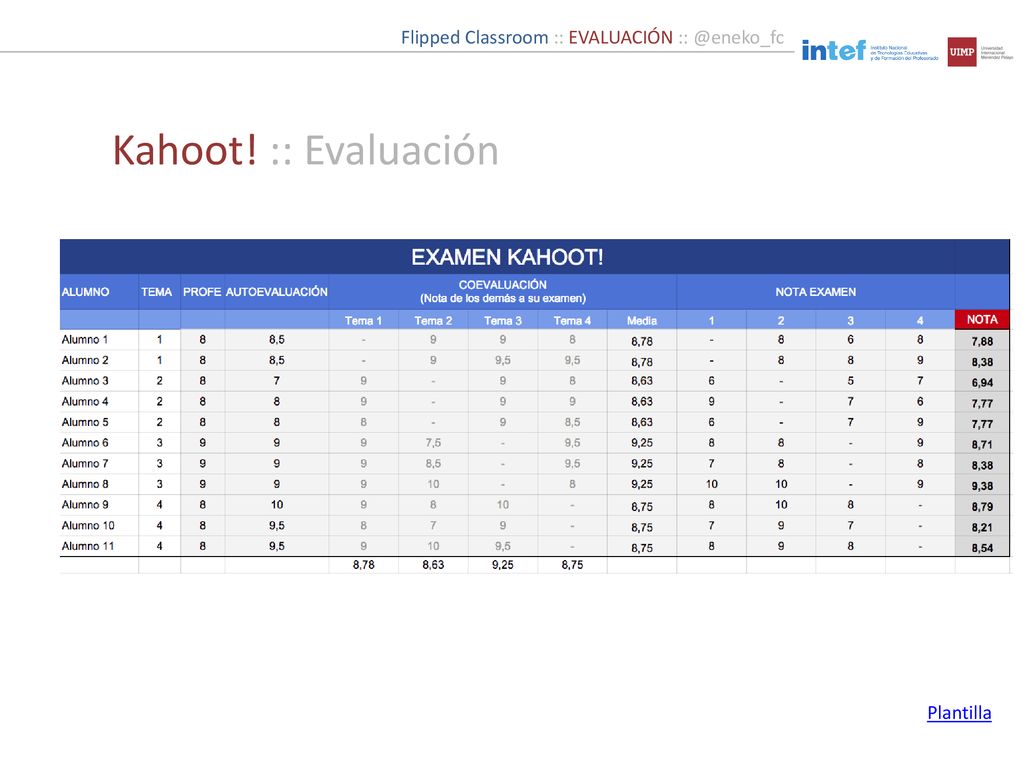Click Alumno 6 Tema 2 value 7,5

[433, 443]
